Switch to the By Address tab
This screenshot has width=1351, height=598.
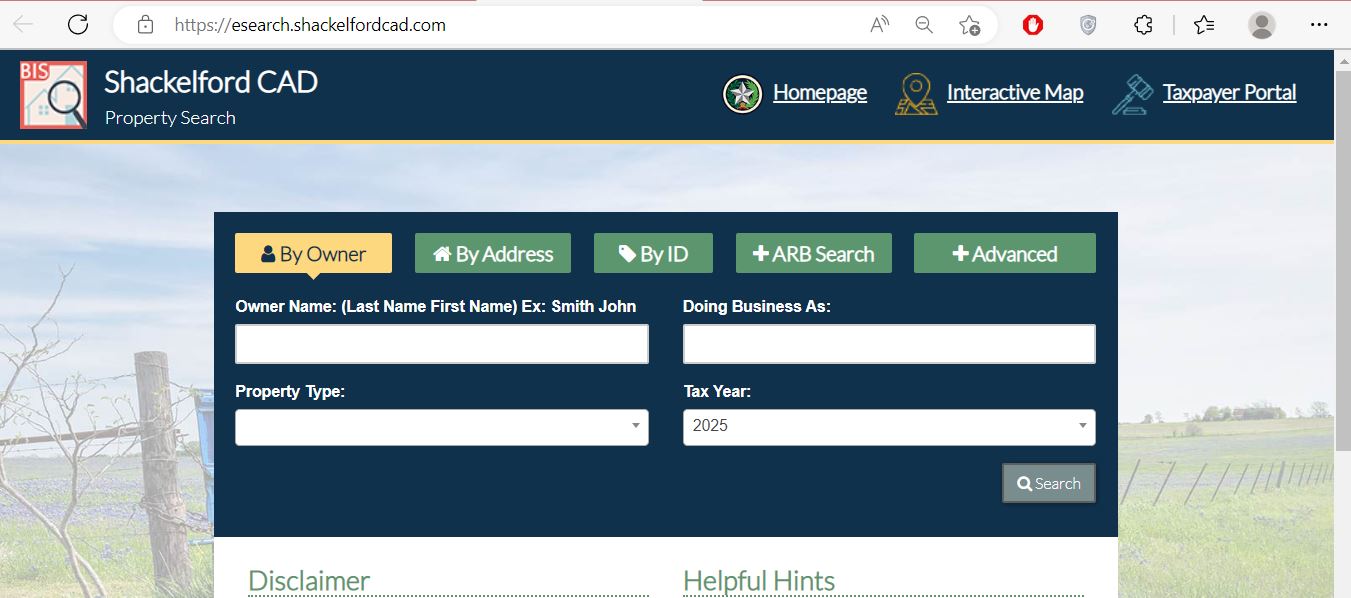(x=492, y=254)
